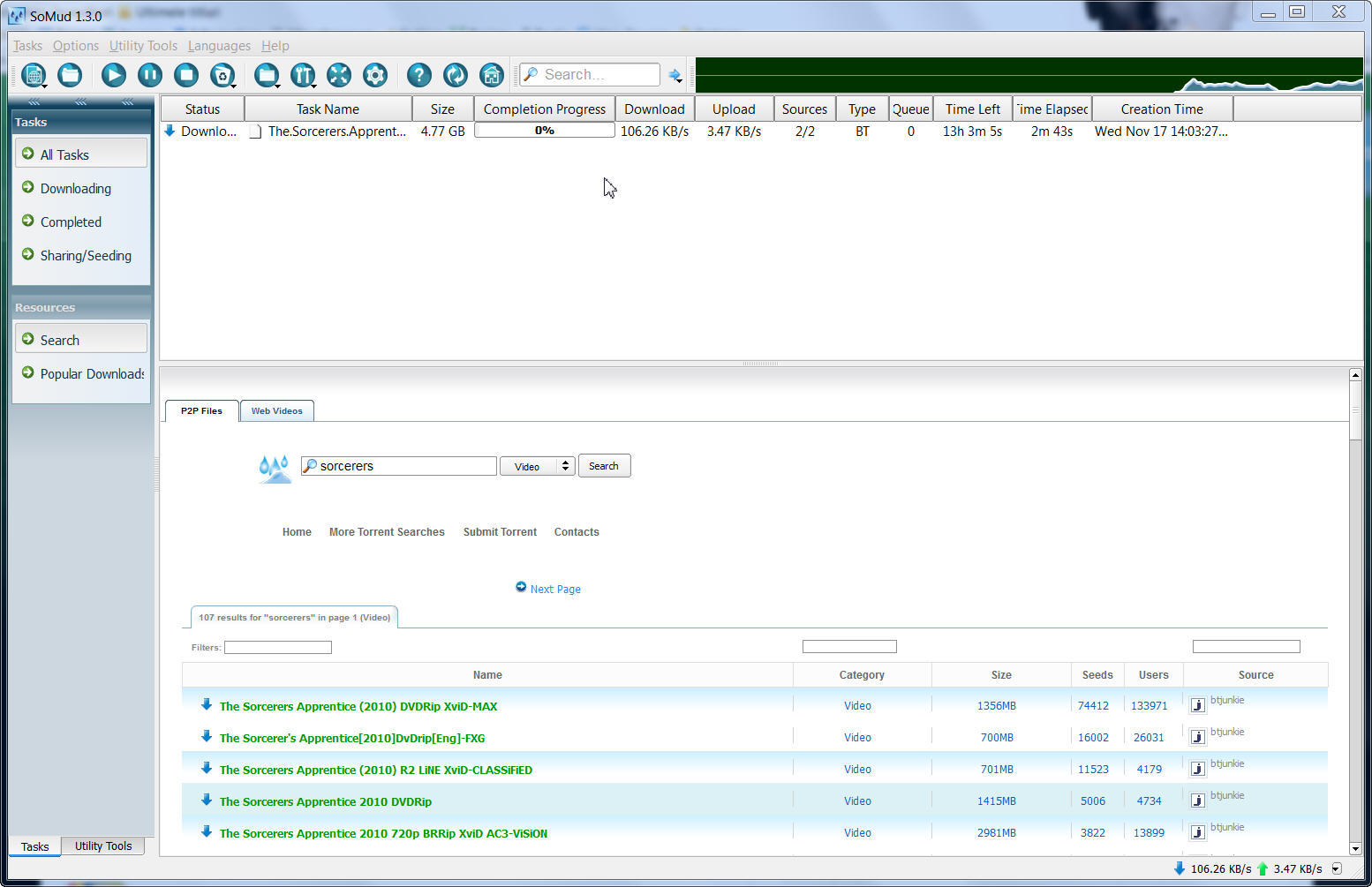
Task: Click the Start task play icon
Action: click(x=113, y=75)
